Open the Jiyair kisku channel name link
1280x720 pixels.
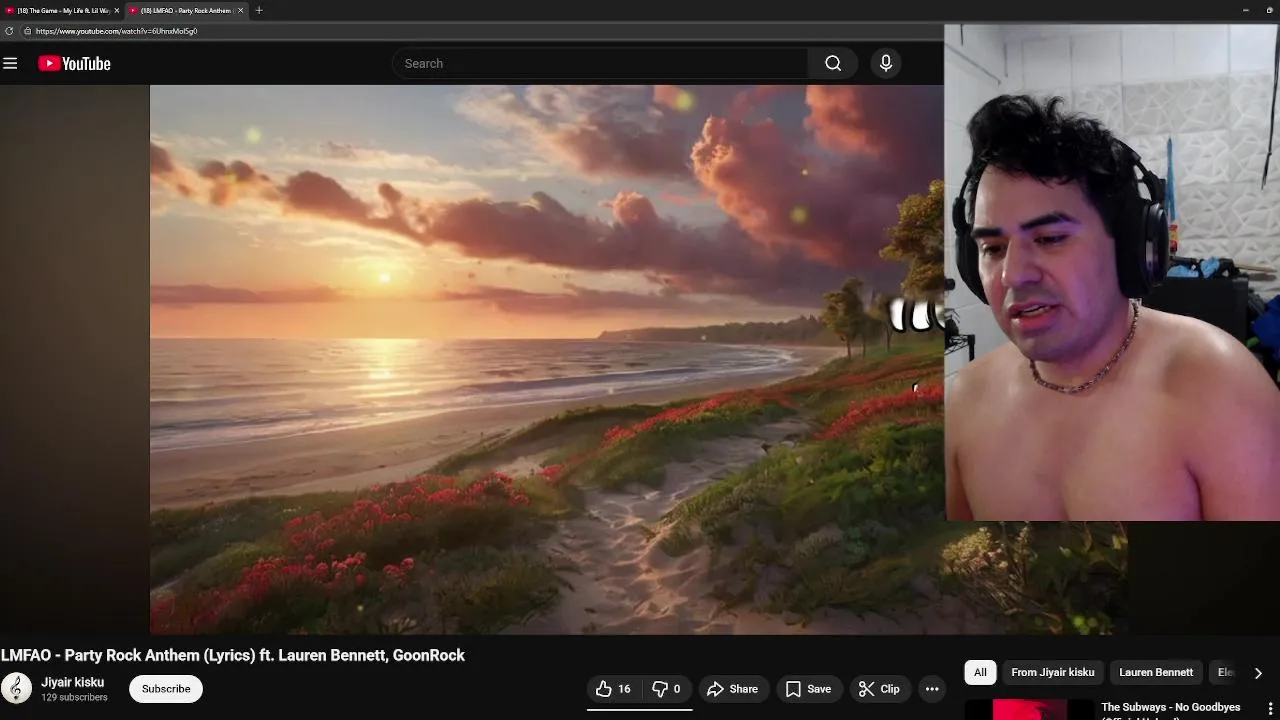(x=72, y=682)
